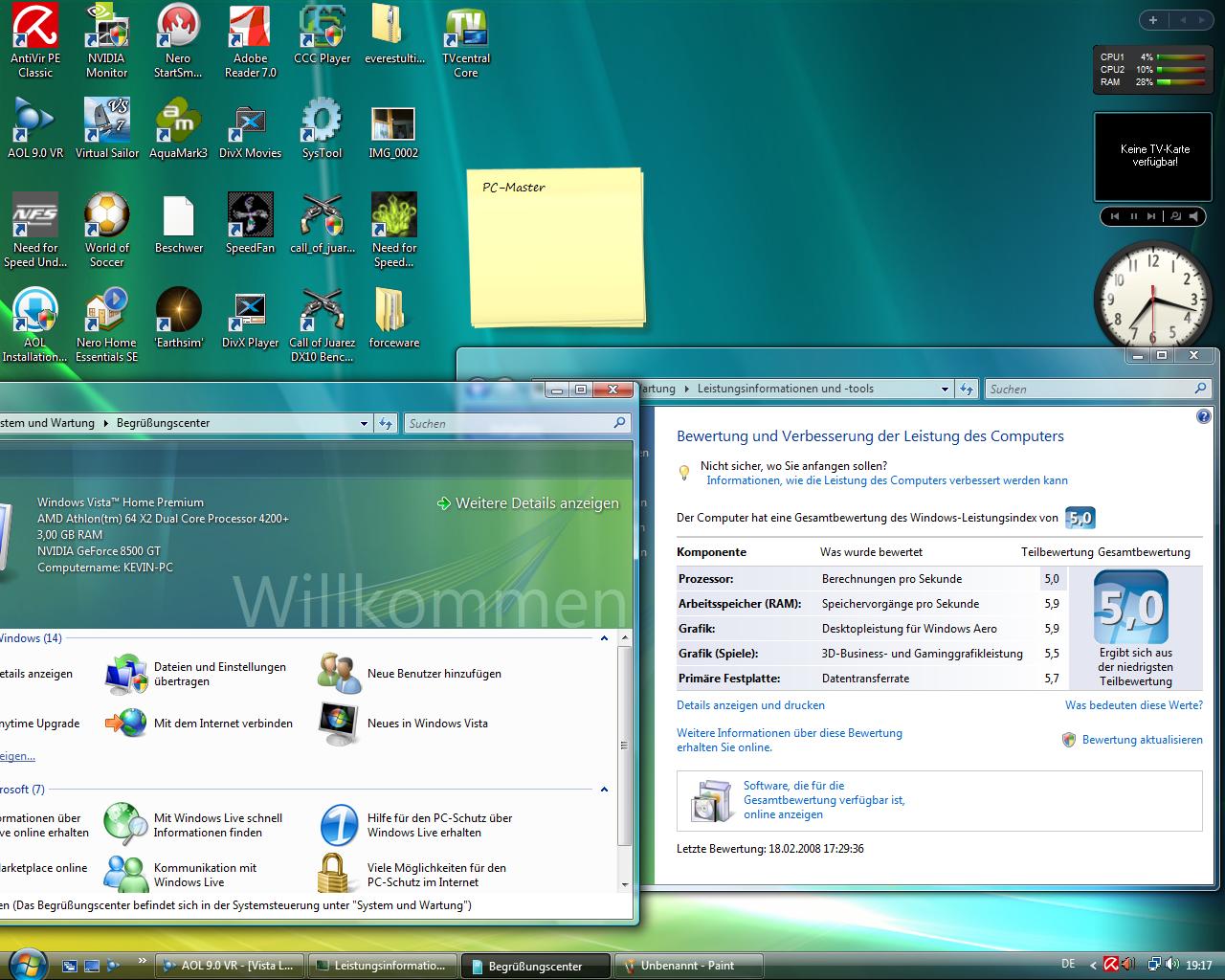This screenshot has width=1225, height=980.
Task: Switch to AOL 9.0 VR taskbar button
Action: [x=230, y=966]
